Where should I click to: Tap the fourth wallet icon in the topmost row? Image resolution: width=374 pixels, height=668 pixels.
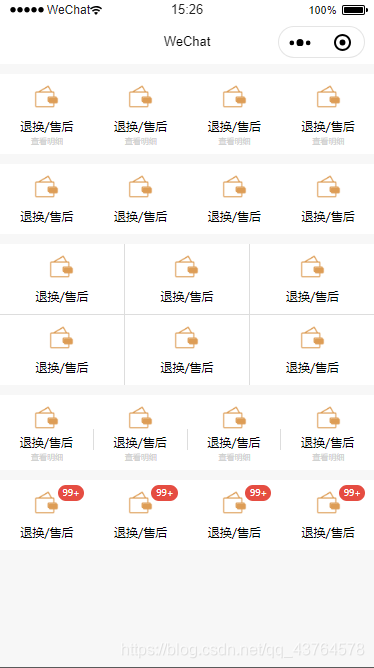(x=328, y=97)
